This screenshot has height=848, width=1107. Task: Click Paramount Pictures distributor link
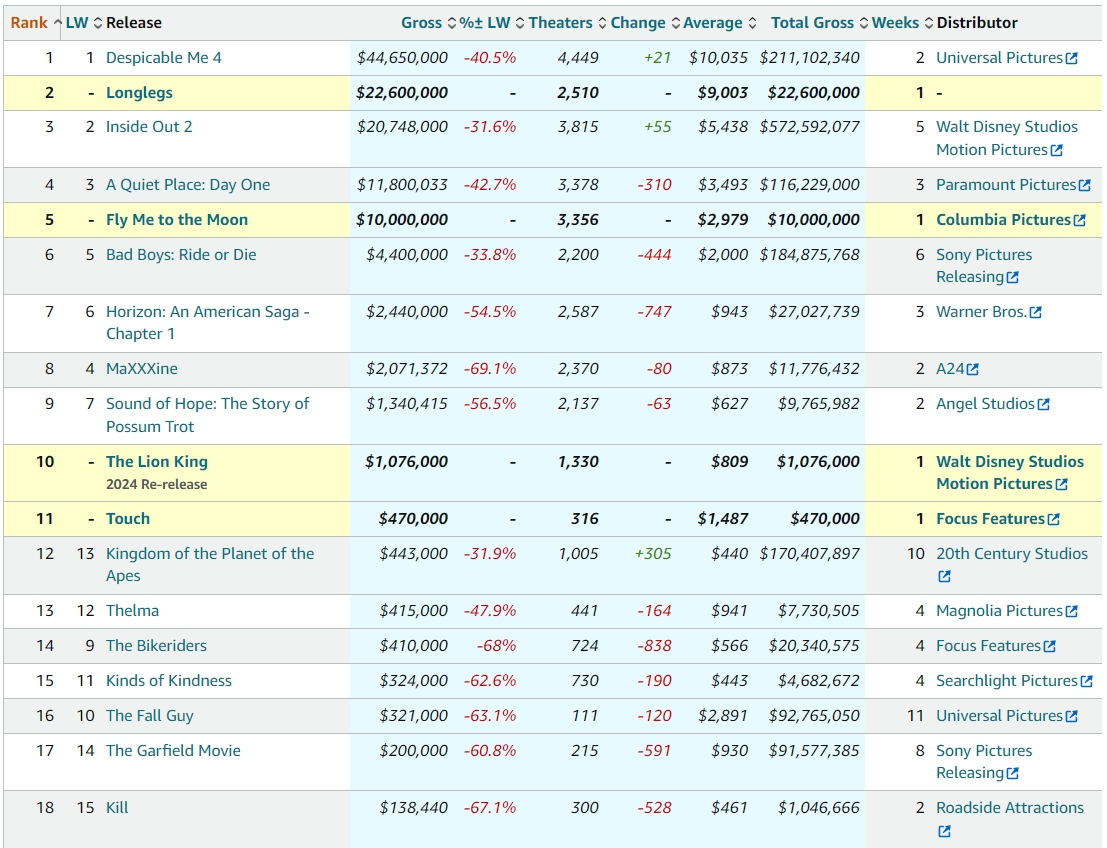(x=1006, y=185)
